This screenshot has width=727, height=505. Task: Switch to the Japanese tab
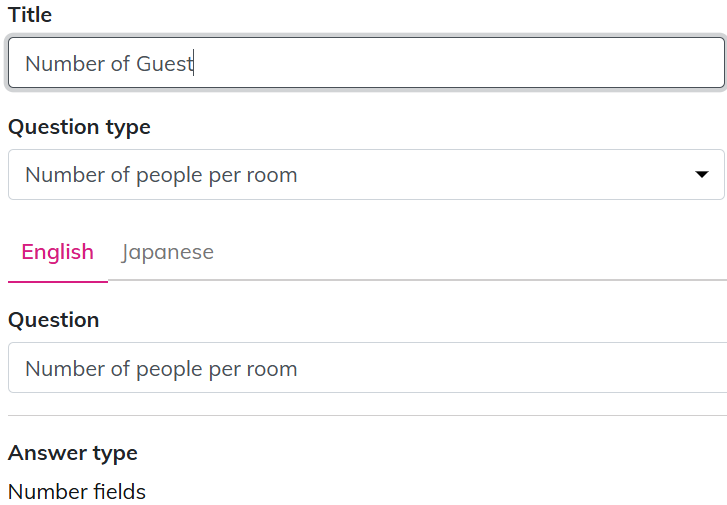click(x=167, y=252)
